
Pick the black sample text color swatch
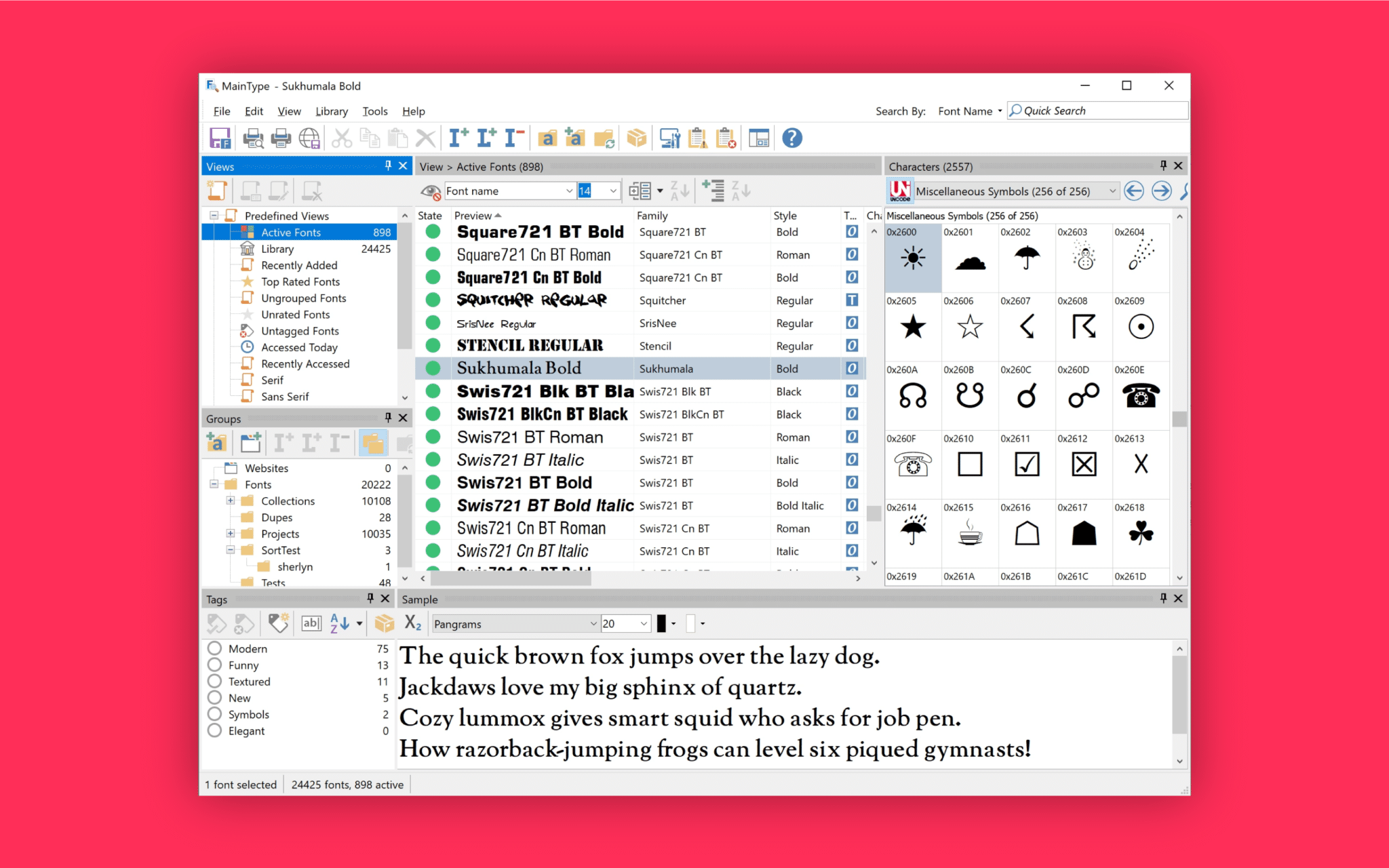pos(661,624)
